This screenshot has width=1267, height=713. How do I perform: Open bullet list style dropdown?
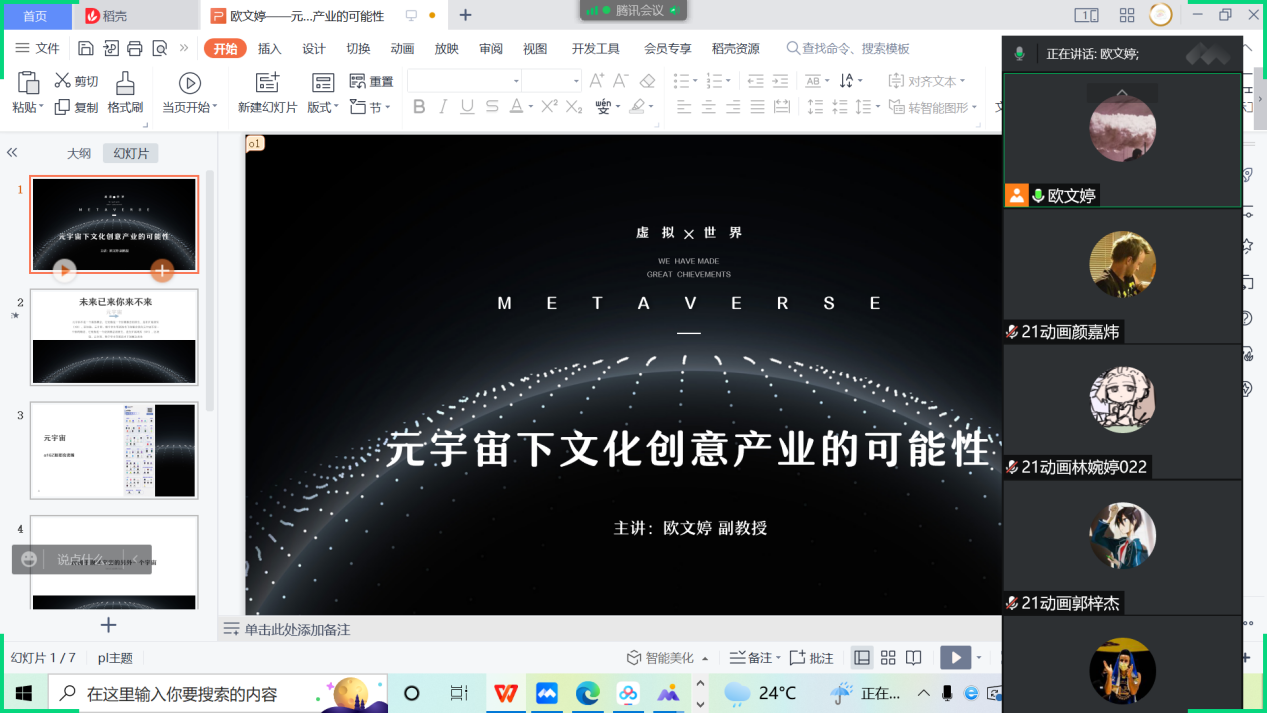click(x=695, y=81)
